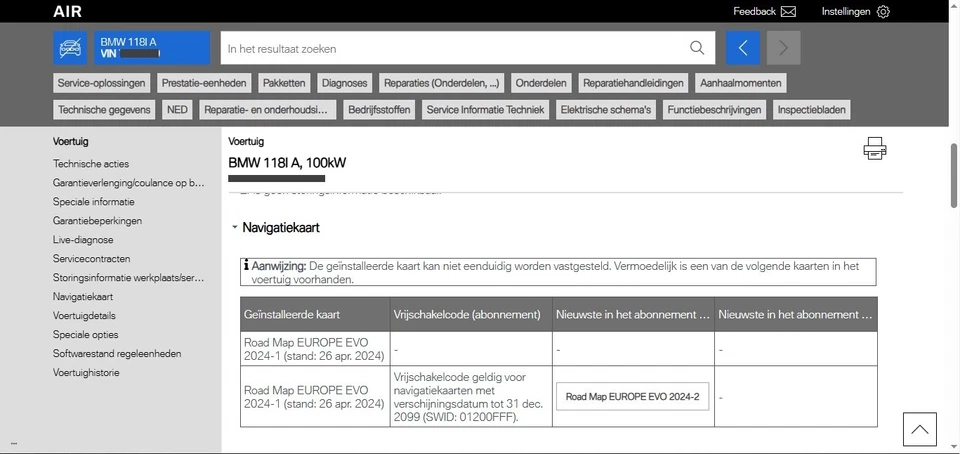The width and height of the screenshot is (960, 454).
Task: Select the BMW 118I A vehicle tile
Action: [x=152, y=48]
